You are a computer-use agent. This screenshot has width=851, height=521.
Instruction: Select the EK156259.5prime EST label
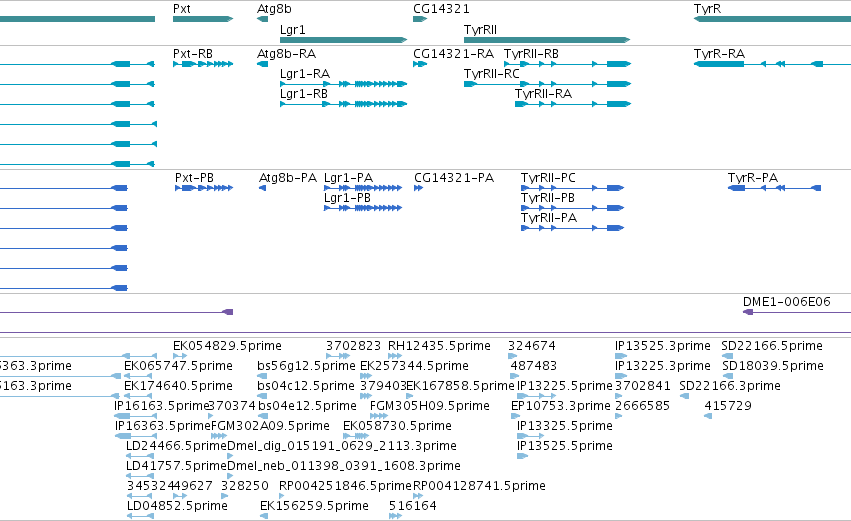pyautogui.click(x=314, y=506)
